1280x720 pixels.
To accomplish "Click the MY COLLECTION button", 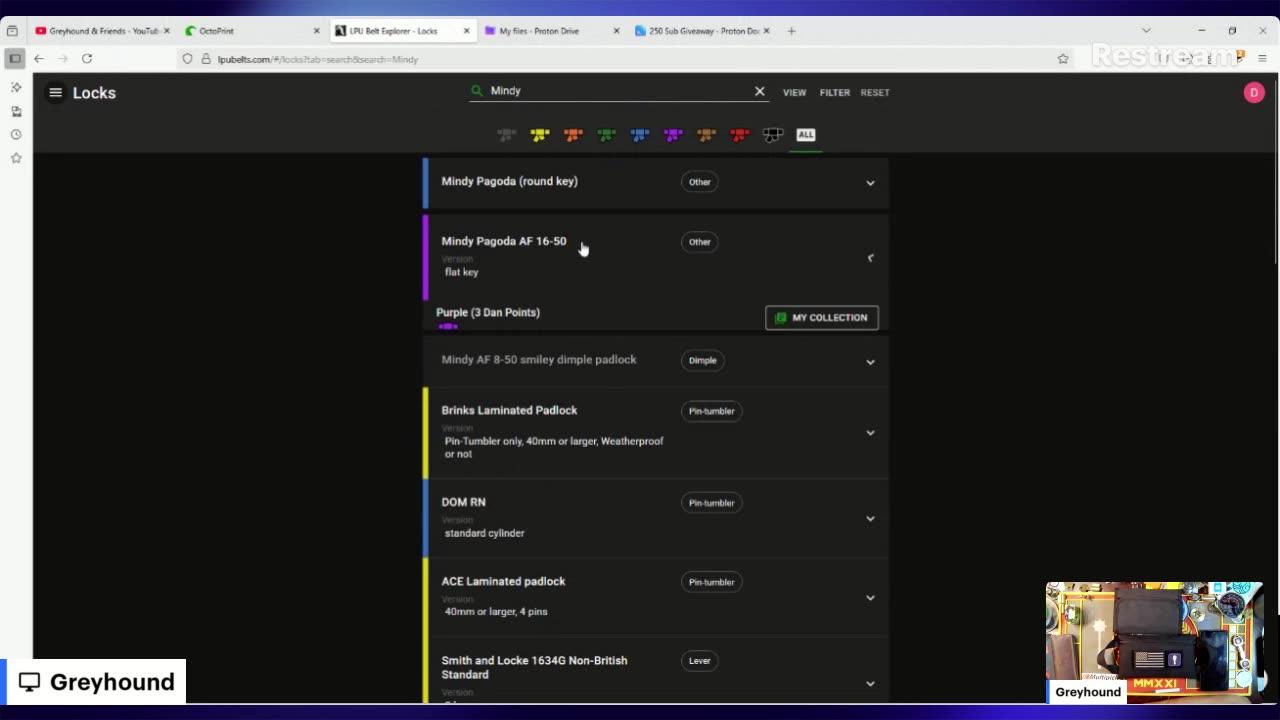I will coord(822,317).
